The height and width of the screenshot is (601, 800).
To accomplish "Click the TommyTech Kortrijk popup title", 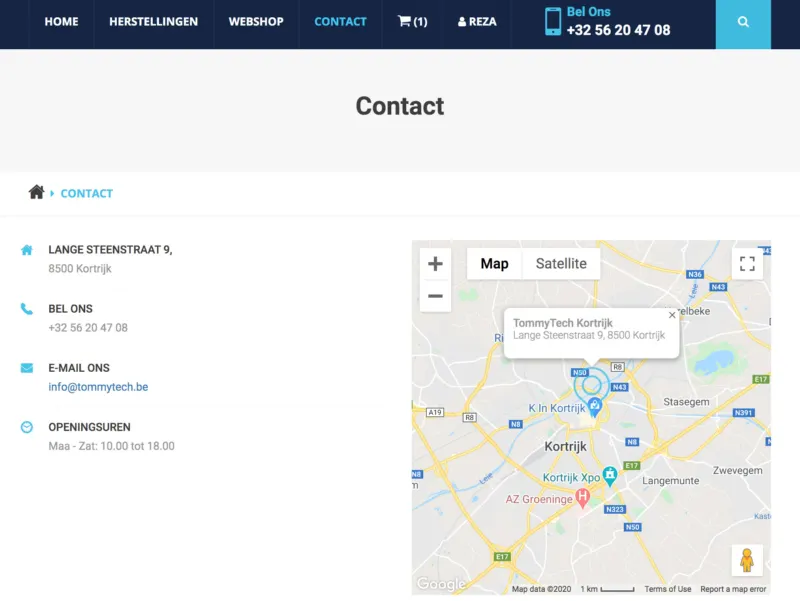I will (563, 323).
